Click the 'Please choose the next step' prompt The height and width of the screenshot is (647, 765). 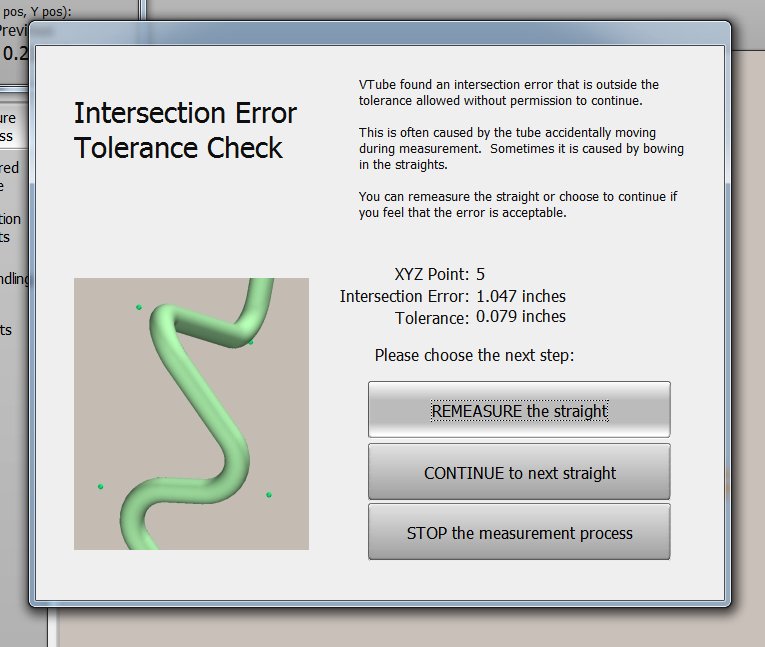pos(474,355)
